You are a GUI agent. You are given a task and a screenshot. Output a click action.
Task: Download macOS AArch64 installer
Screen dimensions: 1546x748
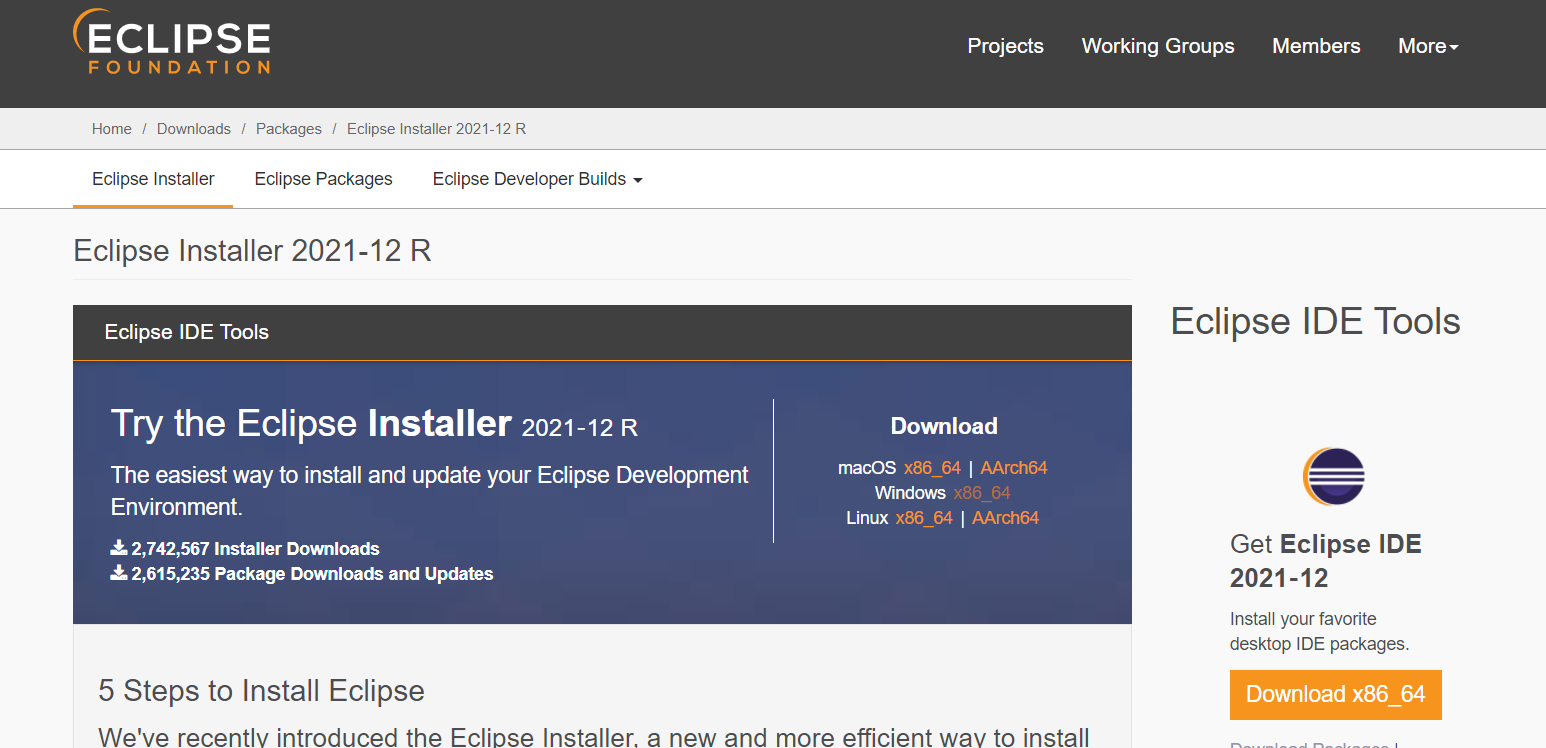point(1014,468)
